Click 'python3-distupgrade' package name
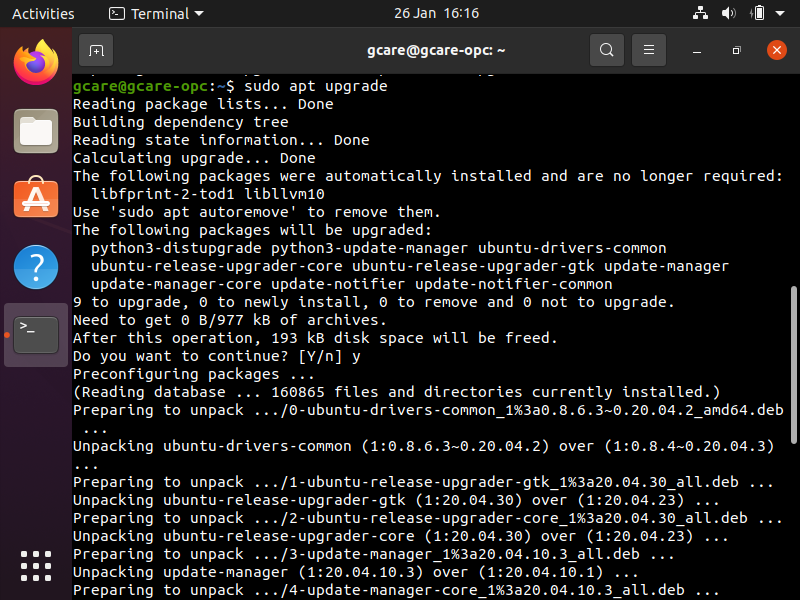Image resolution: width=800 pixels, height=600 pixels. pyautogui.click(x=176, y=248)
